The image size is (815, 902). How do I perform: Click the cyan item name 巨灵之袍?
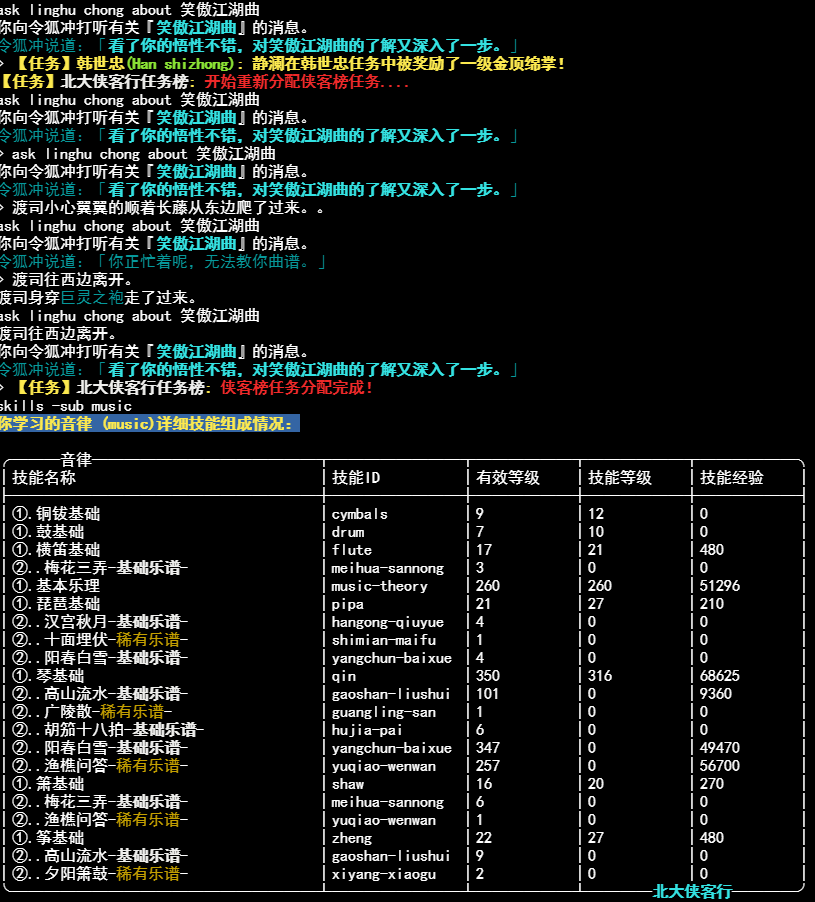(x=92, y=298)
